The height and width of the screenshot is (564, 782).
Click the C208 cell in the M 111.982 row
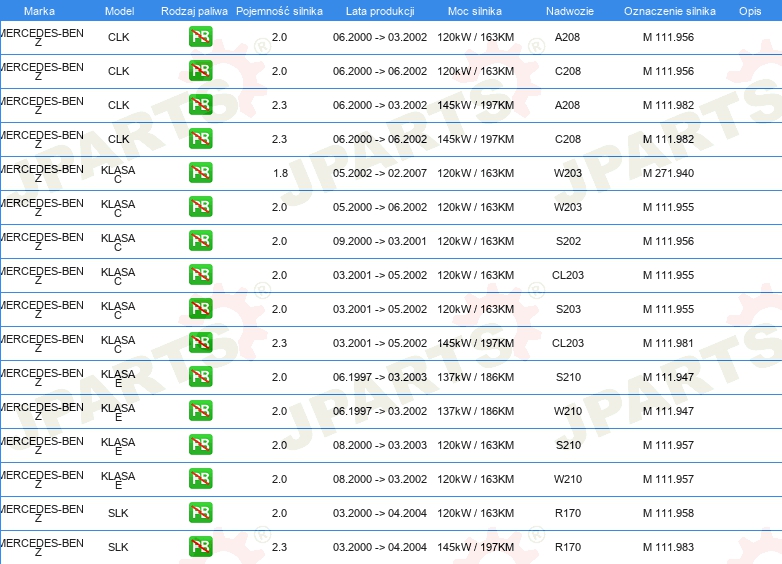tap(568, 139)
